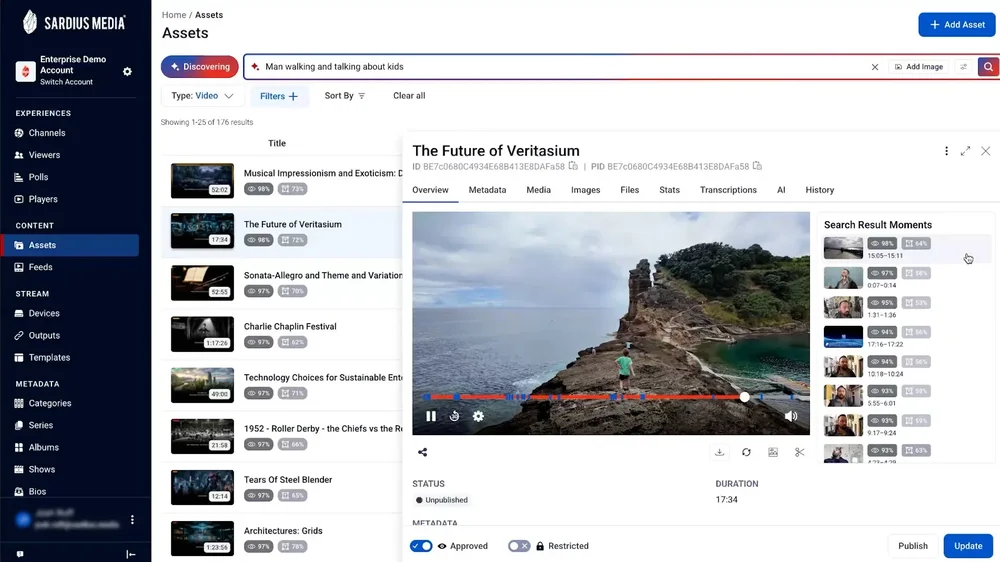Click the Templates sidebar icon

[x=19, y=357]
